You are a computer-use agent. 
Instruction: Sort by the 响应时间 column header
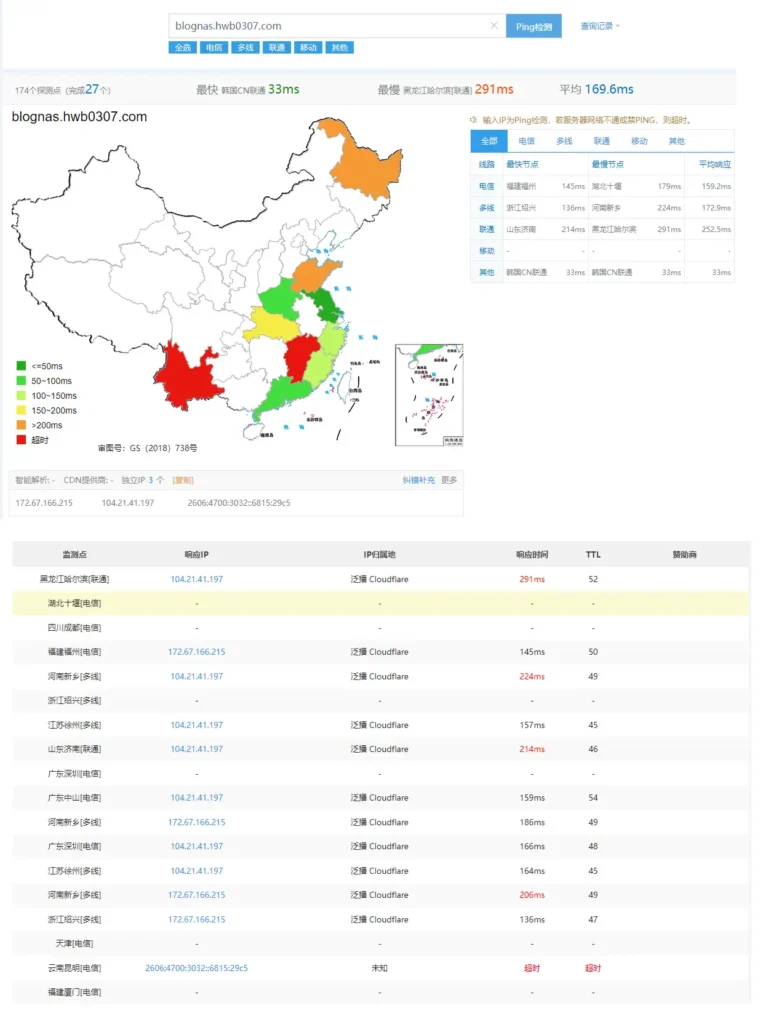[530, 554]
